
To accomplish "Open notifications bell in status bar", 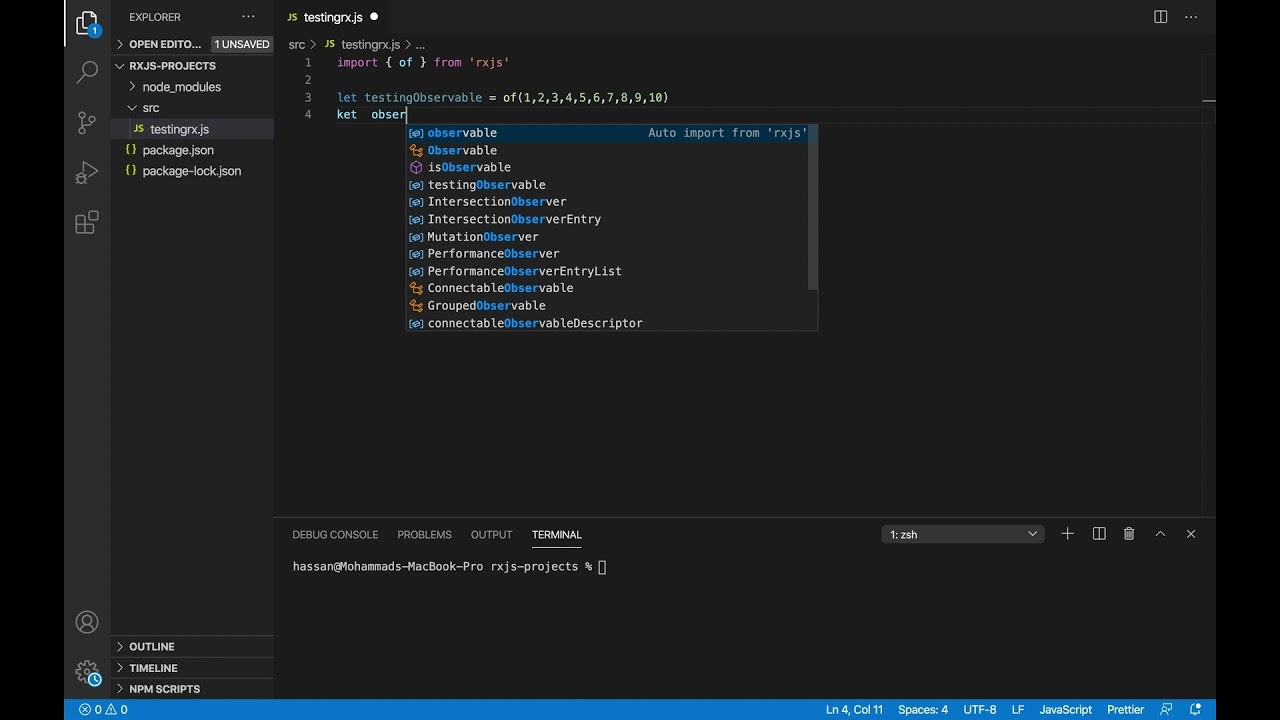I will (x=1195, y=710).
